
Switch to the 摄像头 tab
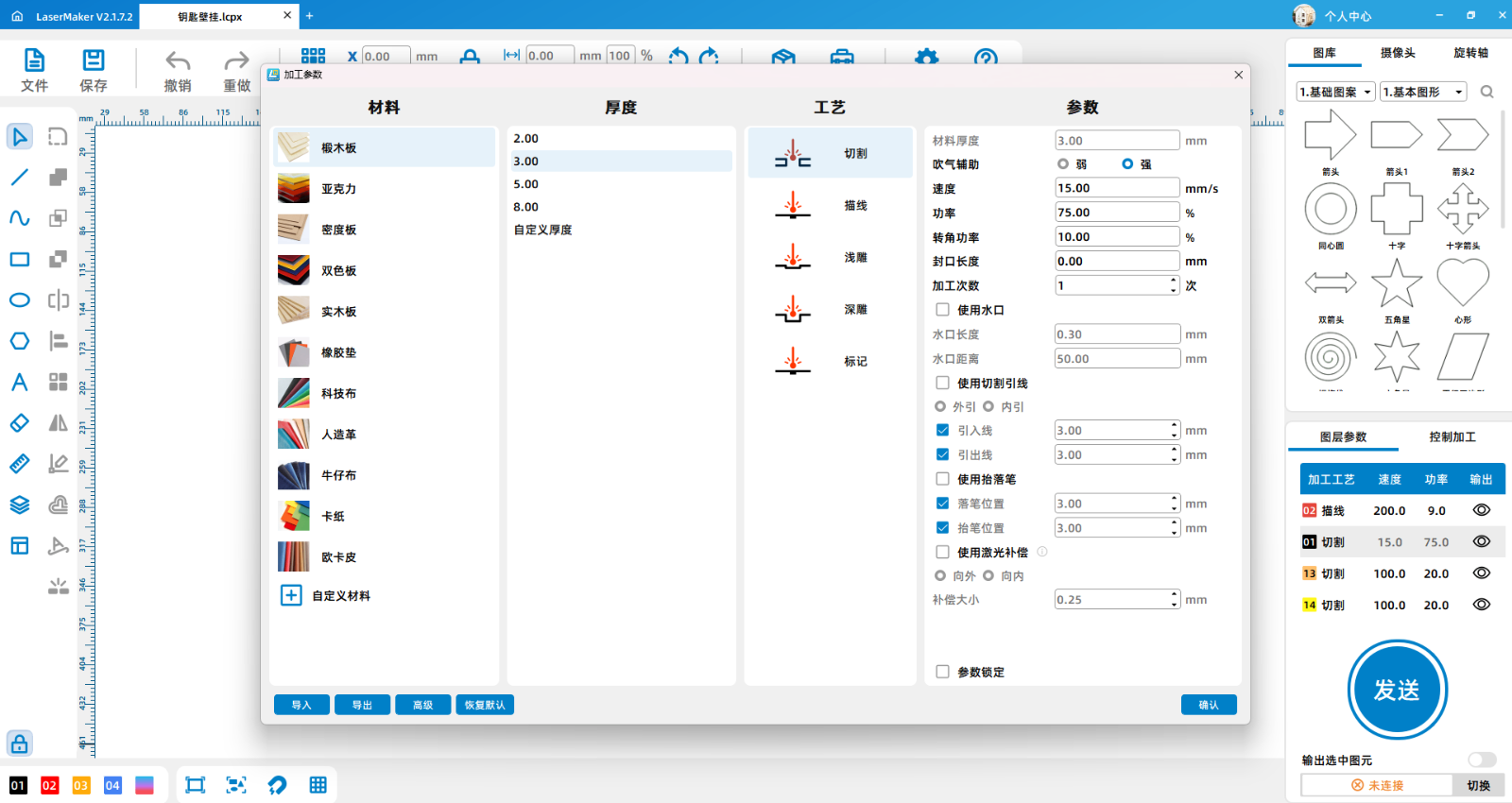coord(1398,53)
